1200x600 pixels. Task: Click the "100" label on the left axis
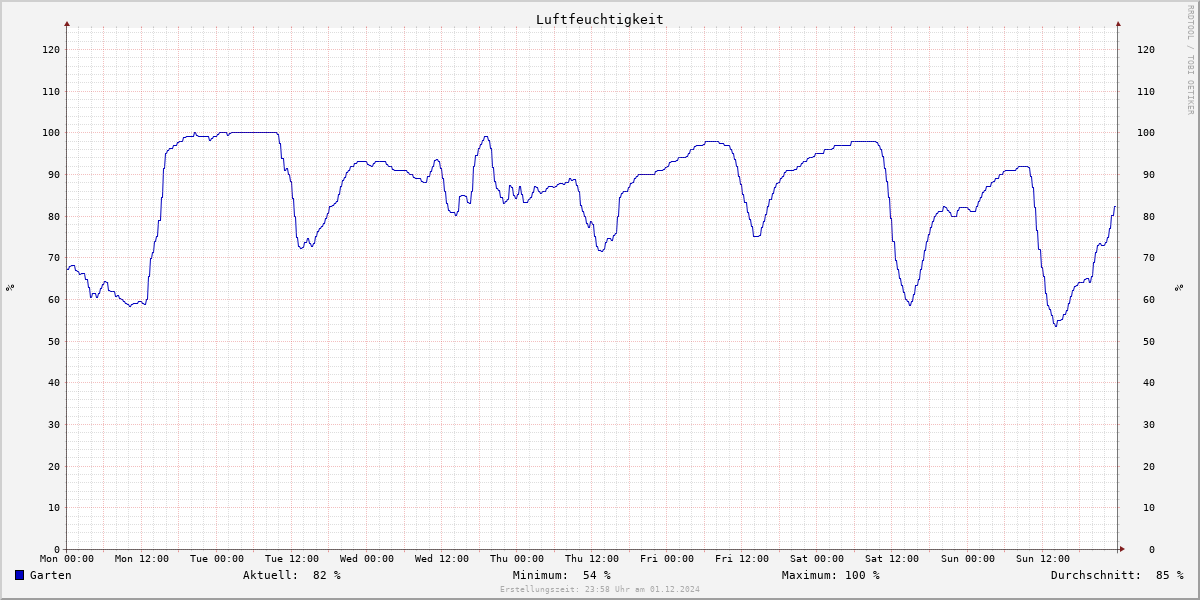tap(51, 133)
